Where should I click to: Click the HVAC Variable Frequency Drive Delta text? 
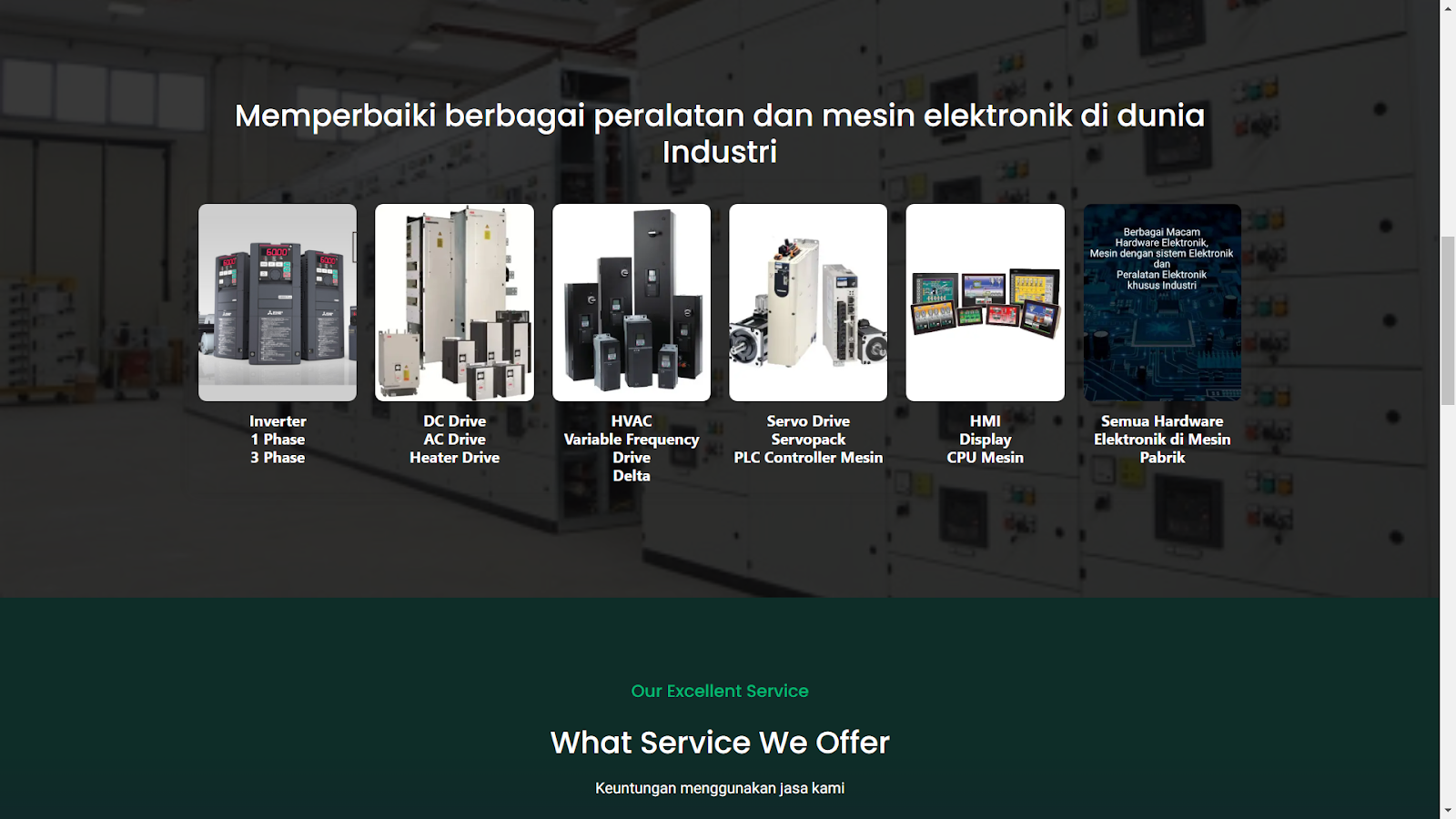(632, 449)
